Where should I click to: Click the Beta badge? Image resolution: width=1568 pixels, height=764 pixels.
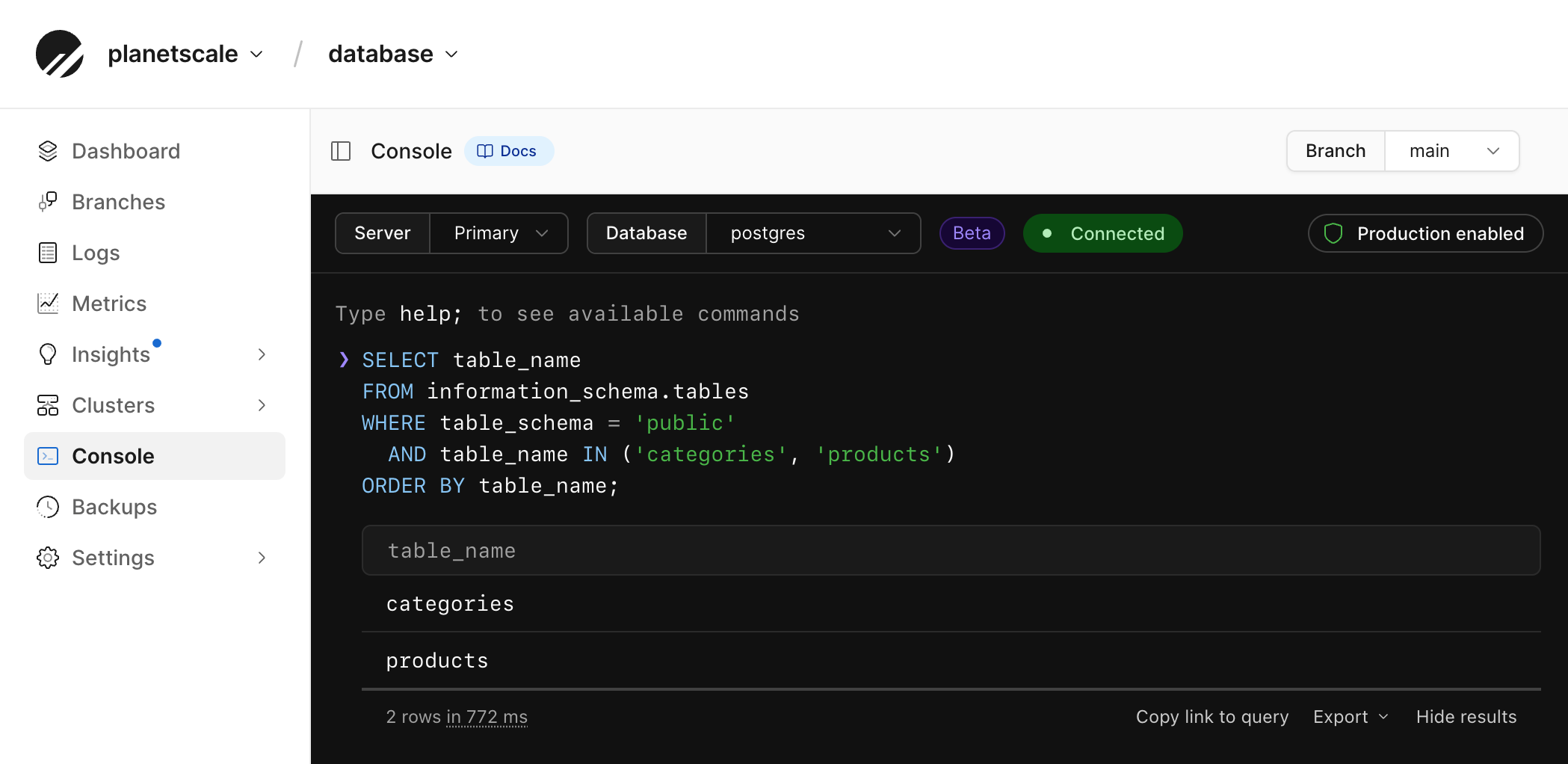point(972,233)
